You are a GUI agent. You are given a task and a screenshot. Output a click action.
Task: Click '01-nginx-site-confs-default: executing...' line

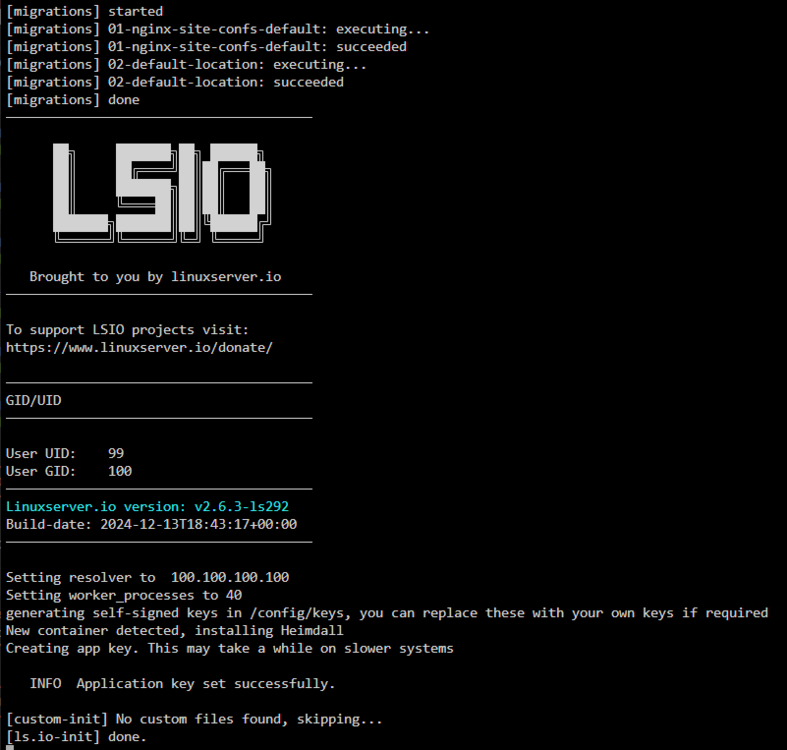(218, 29)
